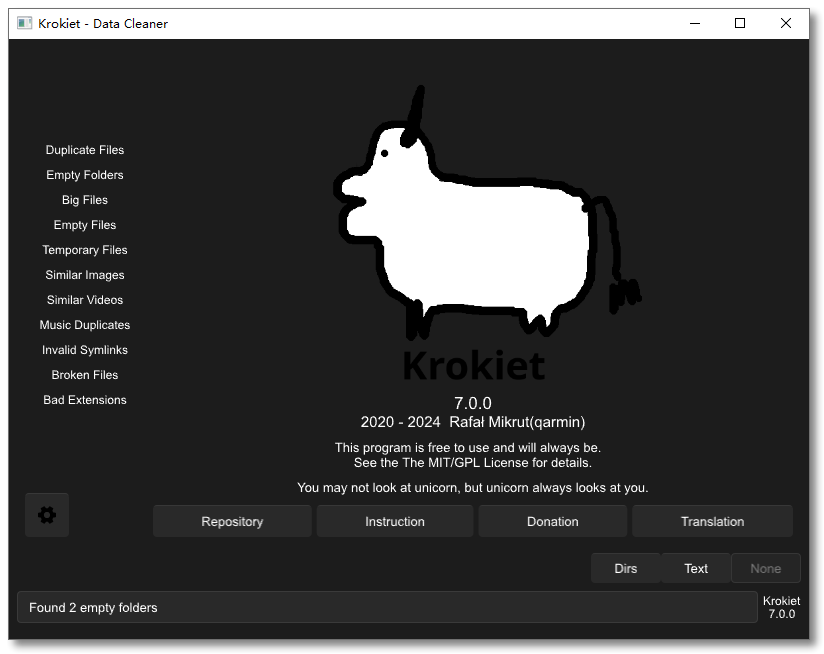Screen dimensions: 824x654
Task: Close the Krokiet window
Action: tap(786, 23)
